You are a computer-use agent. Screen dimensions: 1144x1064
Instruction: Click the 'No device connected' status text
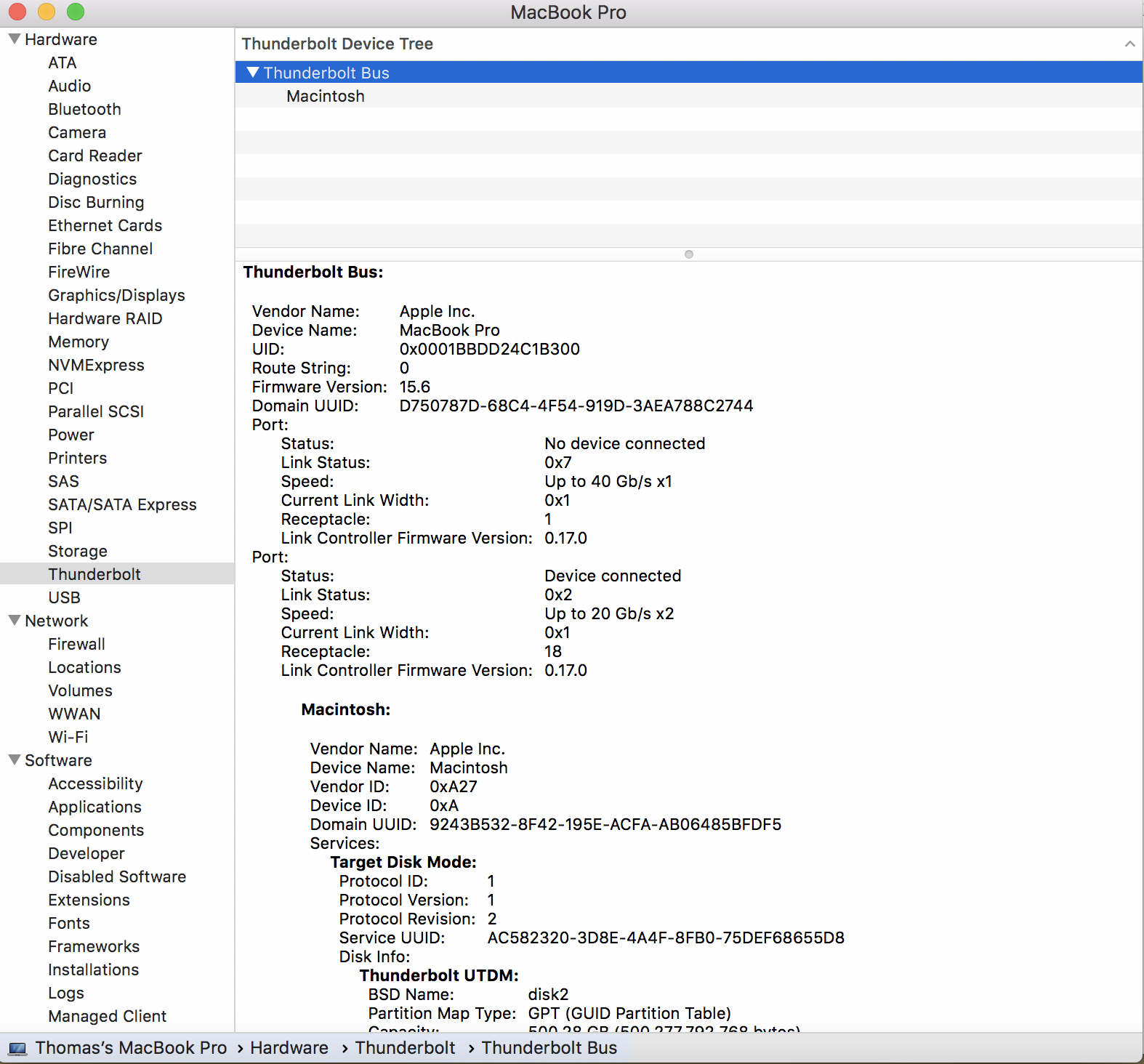point(625,443)
